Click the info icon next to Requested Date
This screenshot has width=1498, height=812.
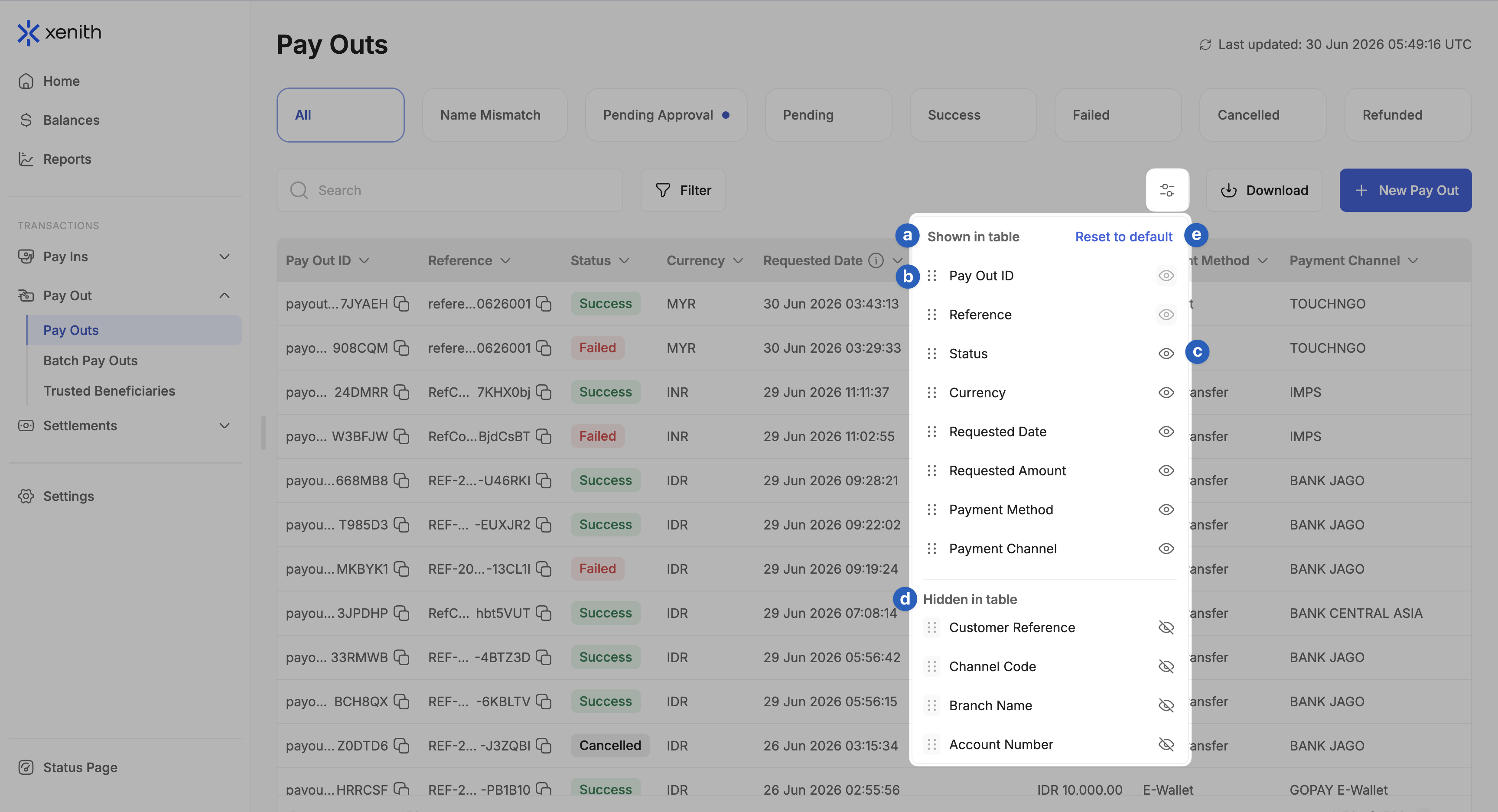click(876, 260)
